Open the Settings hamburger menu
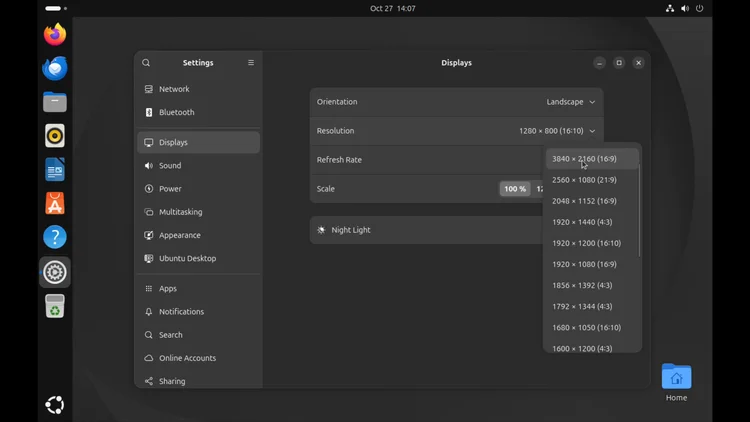This screenshot has height=422, width=750. coord(251,63)
